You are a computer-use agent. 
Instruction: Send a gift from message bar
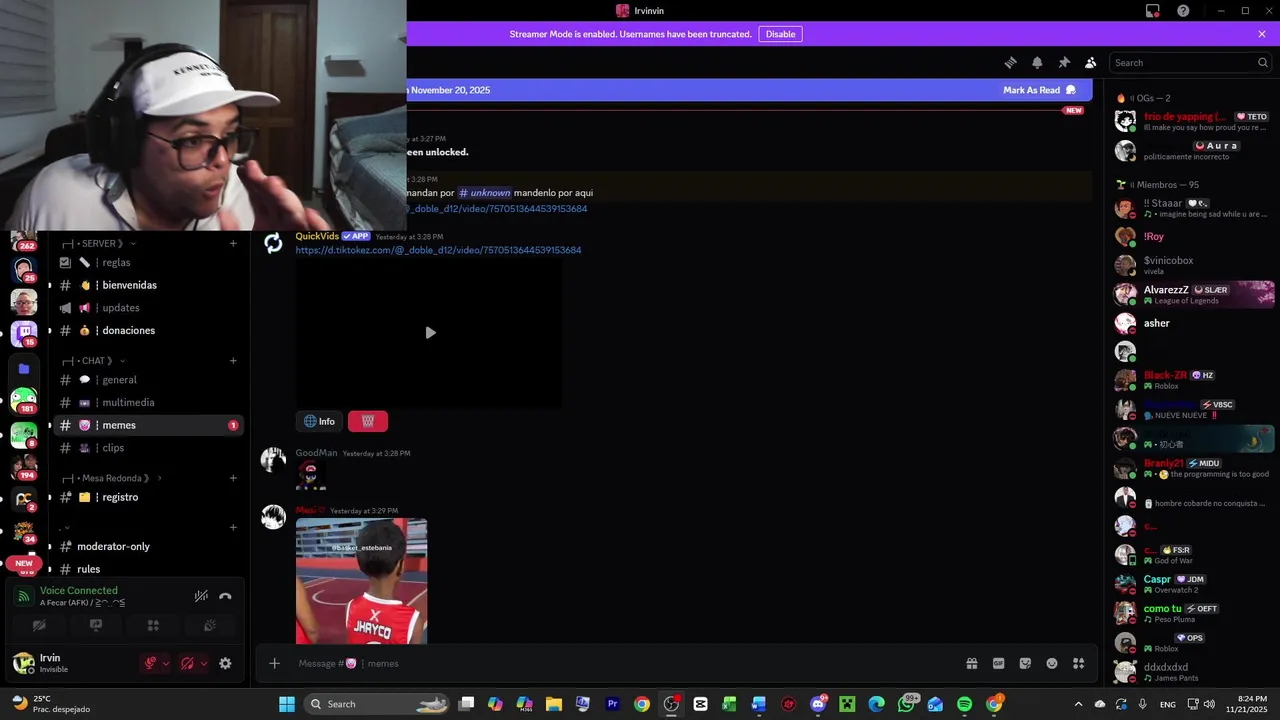[x=971, y=663]
